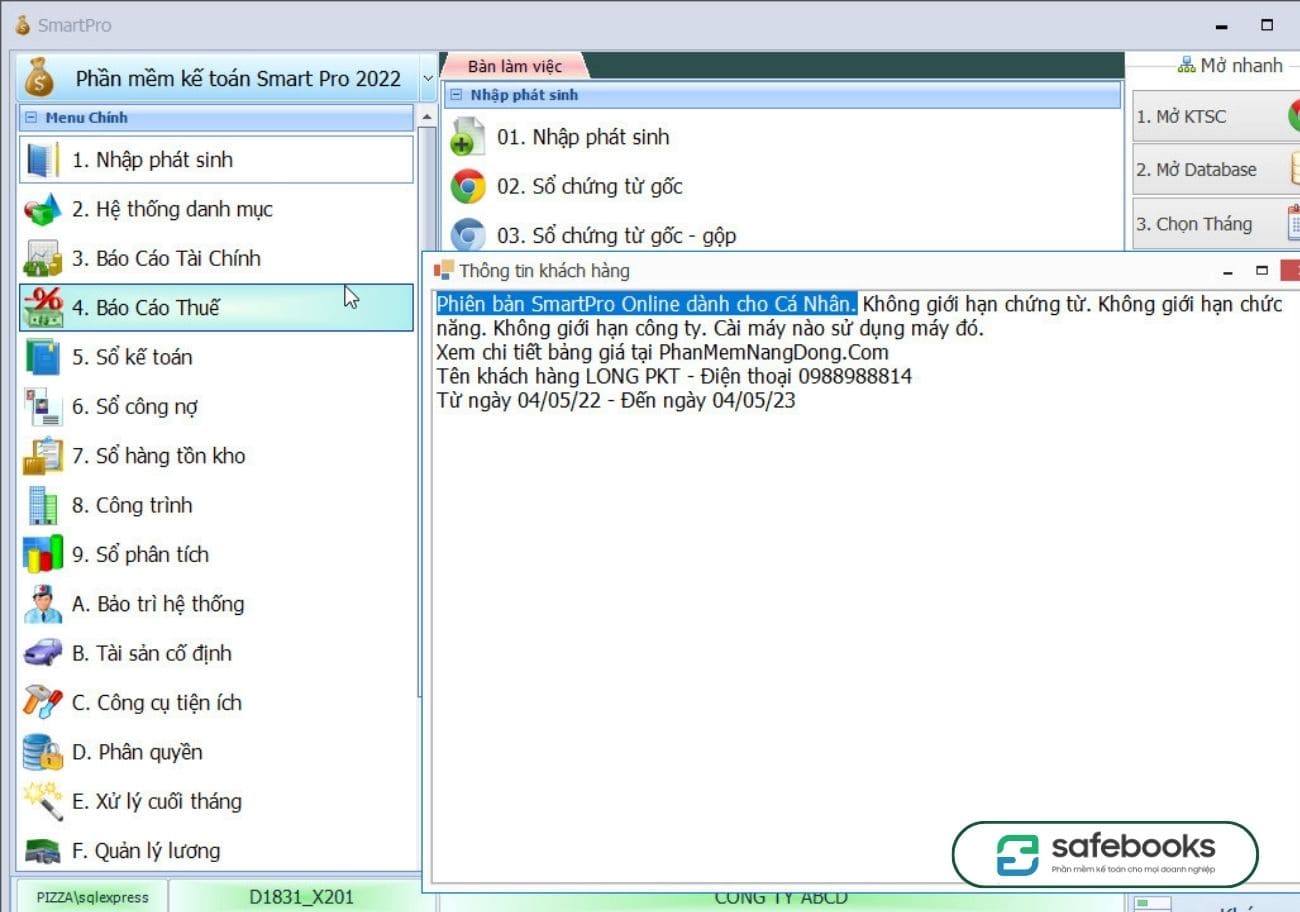Screen dimensions: 1300x912
Task: Click the 2. Mở Database quick button
Action: tap(1216, 169)
